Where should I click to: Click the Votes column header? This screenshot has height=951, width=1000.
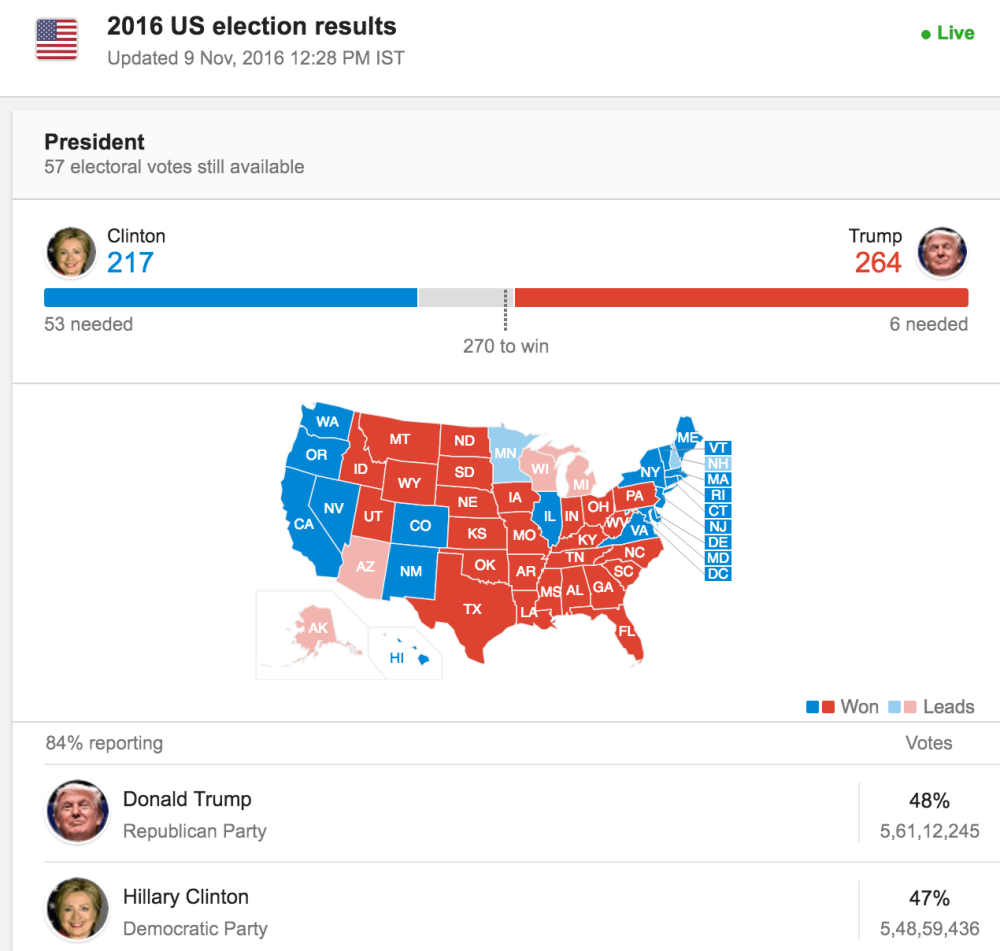929,743
